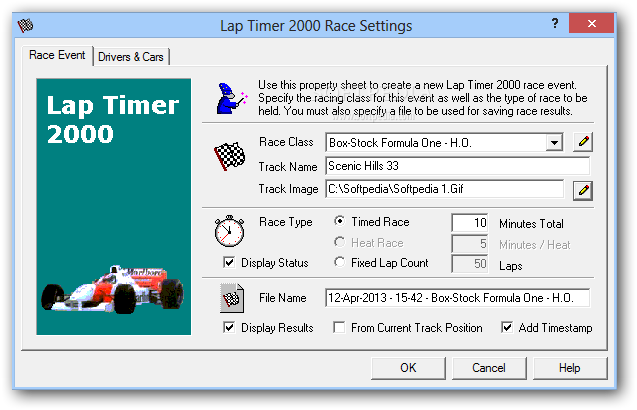Click the pencil browse icon beside Track Image
The height and width of the screenshot is (410, 637).
click(583, 190)
